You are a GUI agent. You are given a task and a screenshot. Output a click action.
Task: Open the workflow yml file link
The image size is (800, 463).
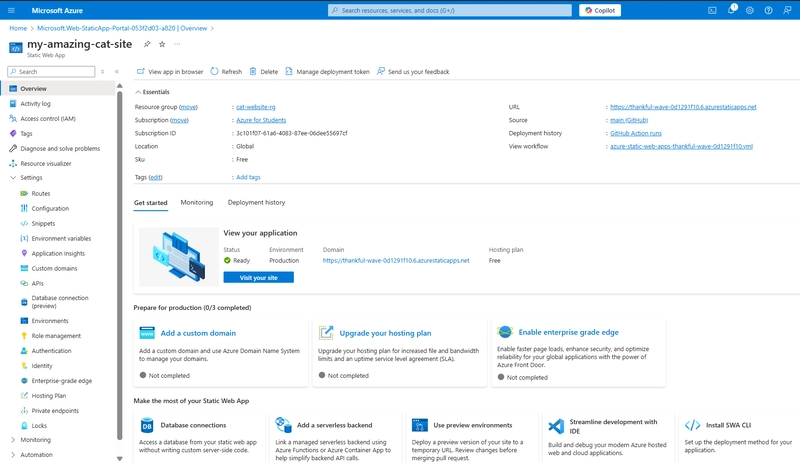pyautogui.click(x=681, y=147)
